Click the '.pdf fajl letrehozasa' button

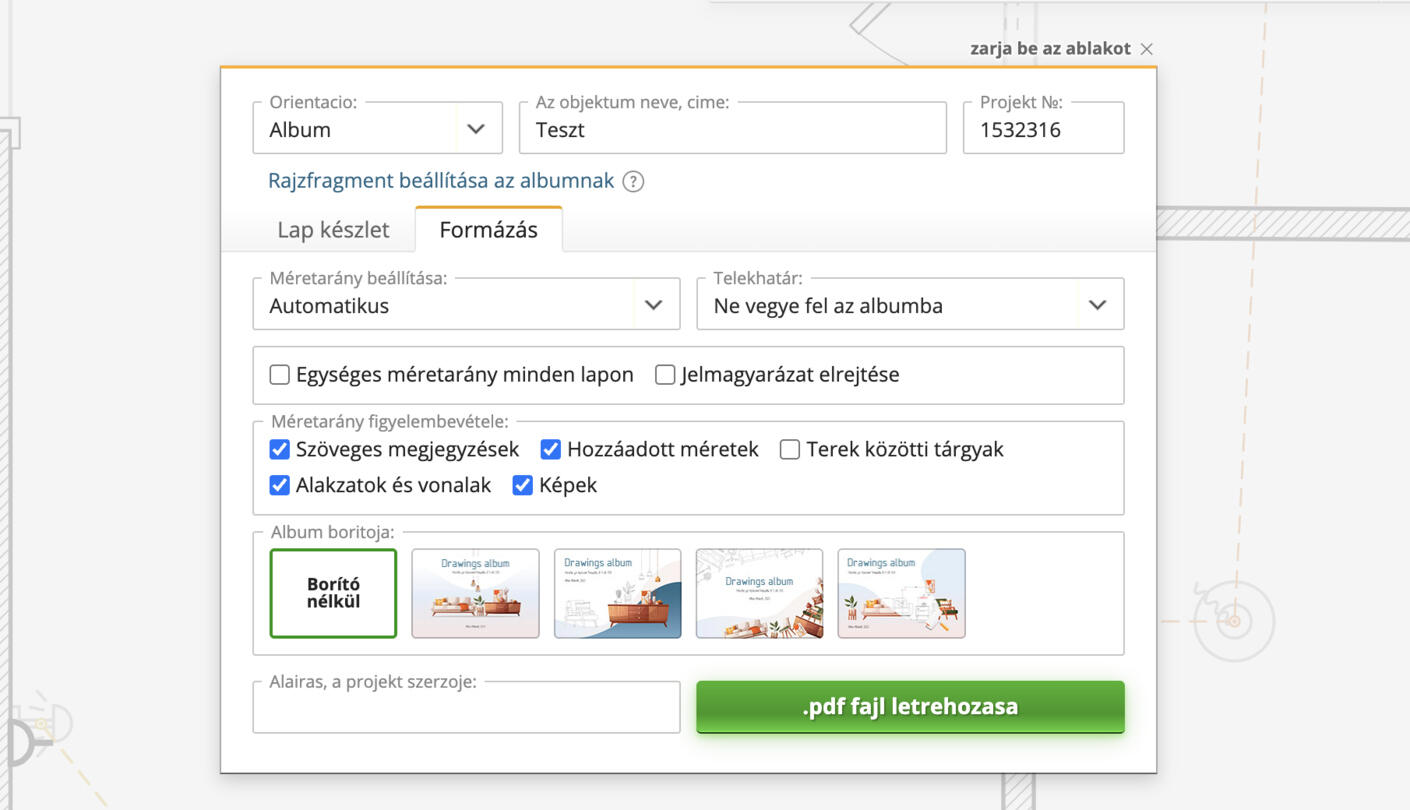[910, 707]
